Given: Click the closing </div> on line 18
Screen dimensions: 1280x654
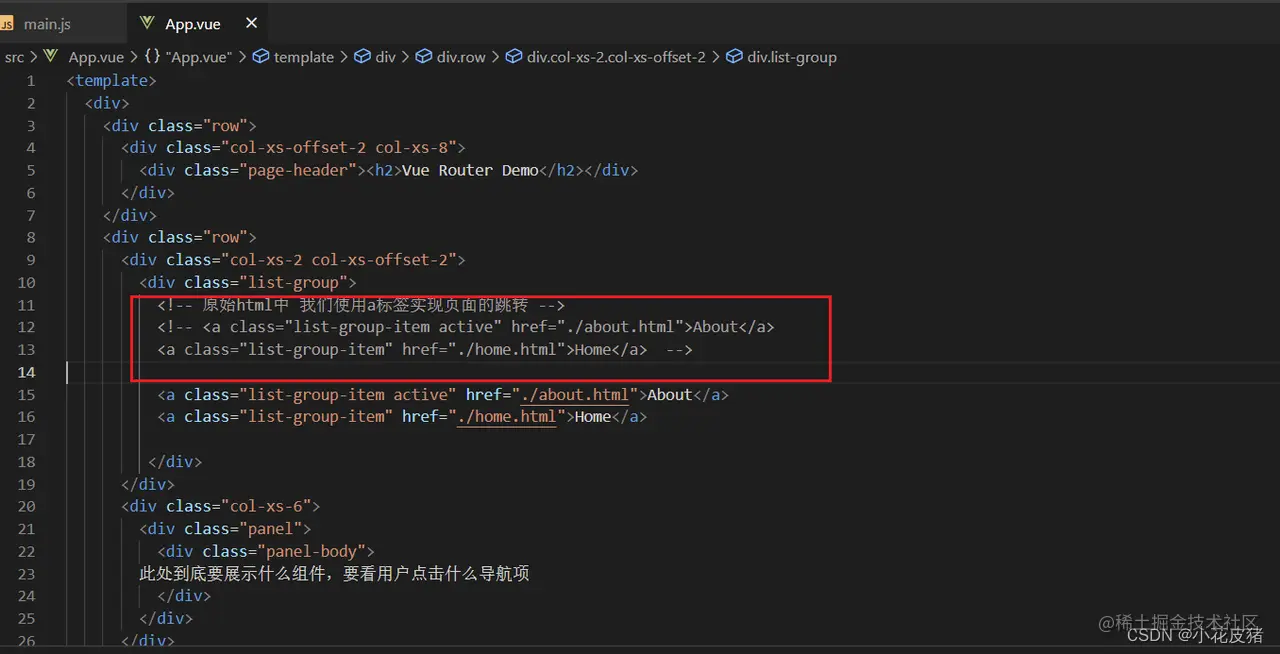Looking at the screenshot, I should point(175,461).
